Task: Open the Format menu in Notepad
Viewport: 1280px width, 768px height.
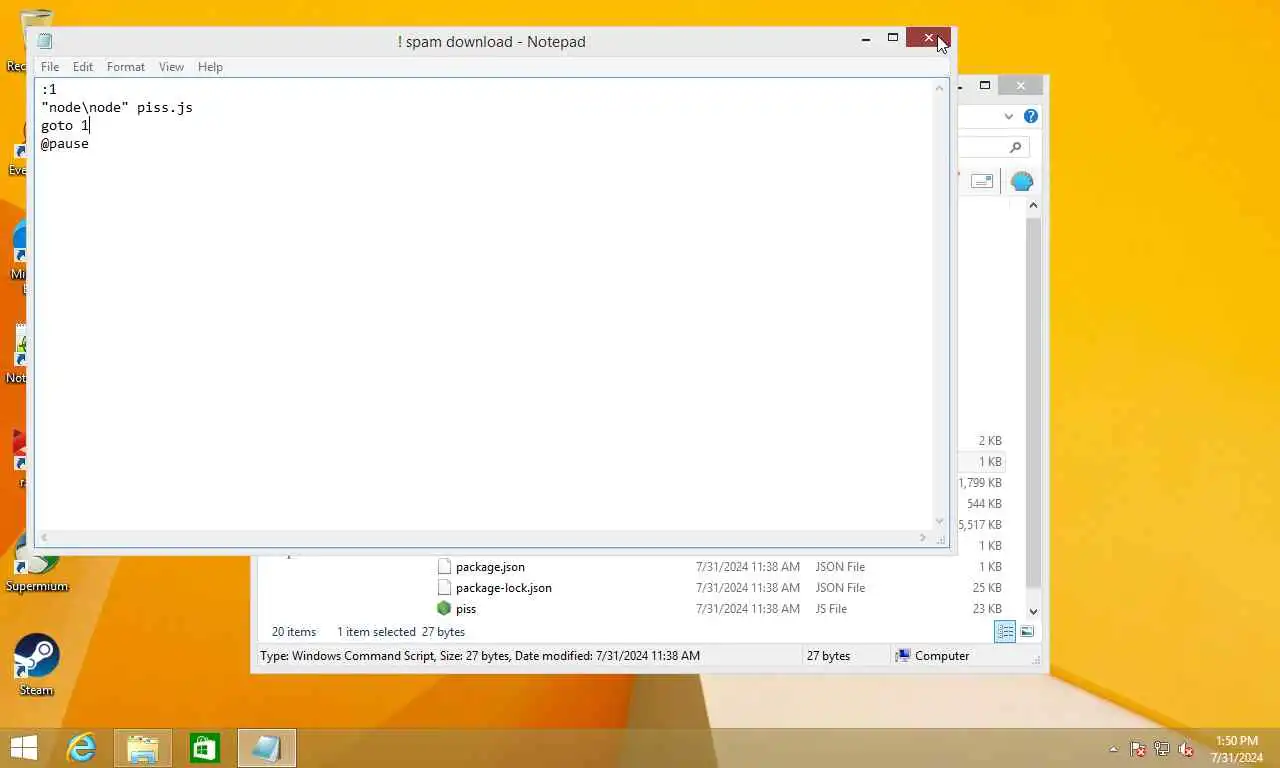Action: [x=126, y=67]
